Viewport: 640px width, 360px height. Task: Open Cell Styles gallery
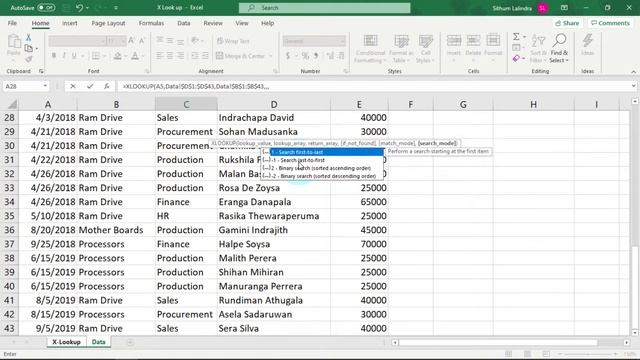click(425, 49)
